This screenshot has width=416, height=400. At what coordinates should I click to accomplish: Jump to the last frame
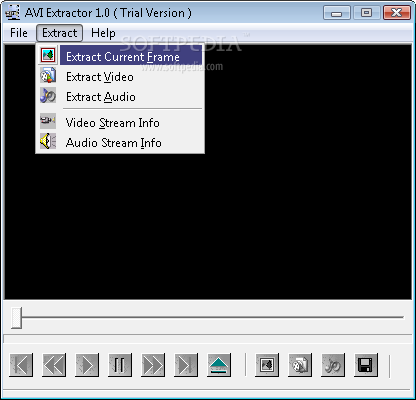tap(186, 365)
